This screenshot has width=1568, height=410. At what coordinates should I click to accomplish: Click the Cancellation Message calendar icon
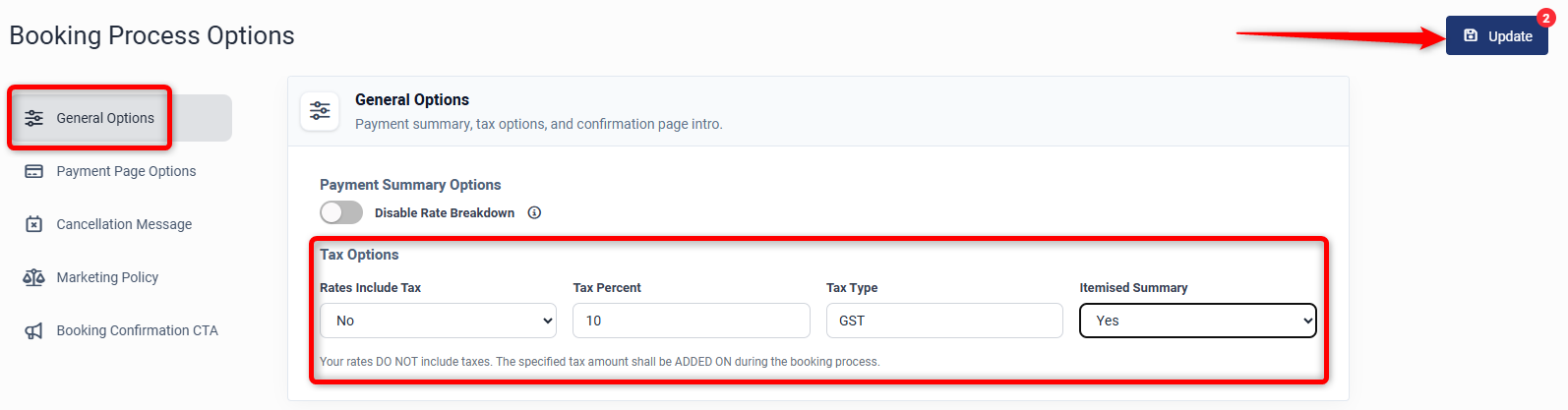pyautogui.click(x=33, y=224)
